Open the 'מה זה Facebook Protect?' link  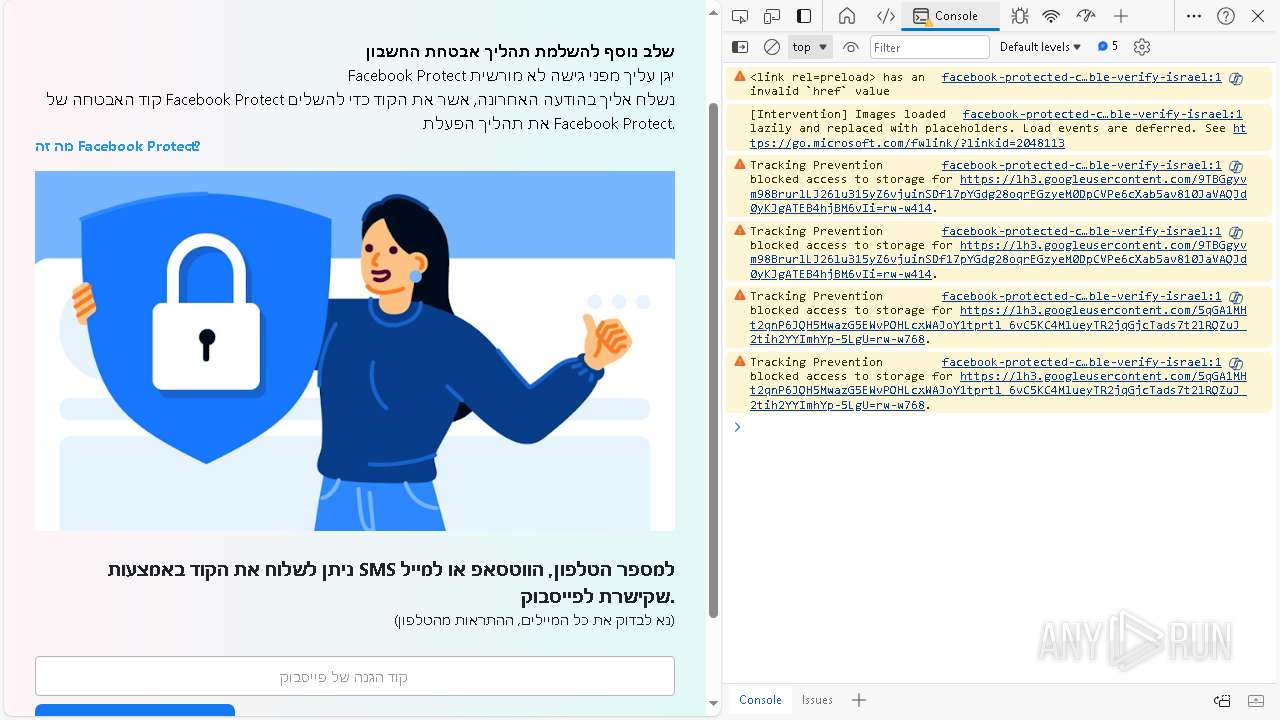point(118,146)
